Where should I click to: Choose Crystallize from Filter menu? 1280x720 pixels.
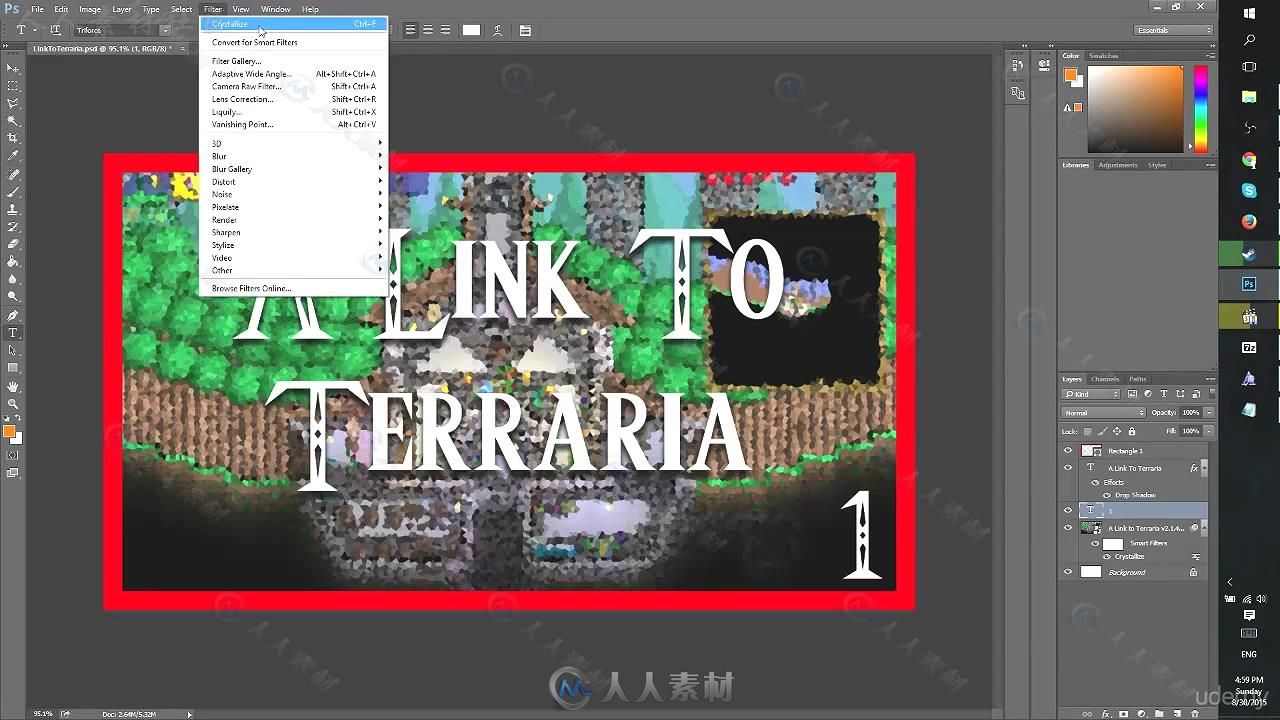click(295, 23)
